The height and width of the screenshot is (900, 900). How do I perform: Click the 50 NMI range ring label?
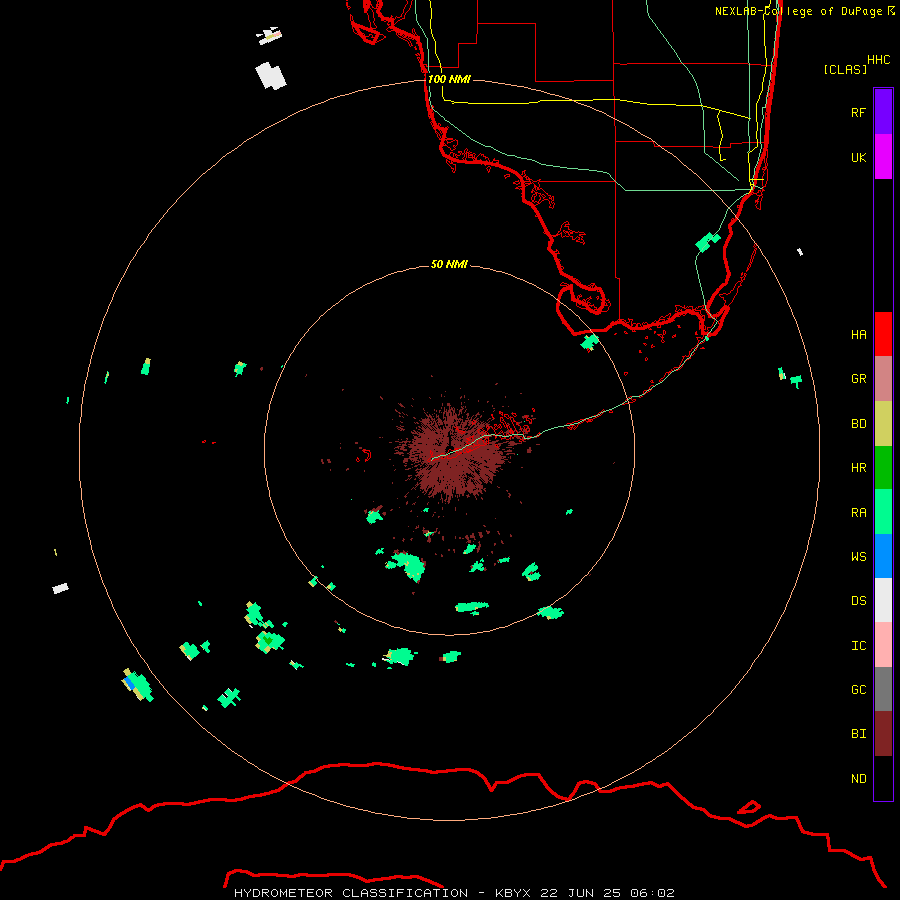pyautogui.click(x=449, y=264)
